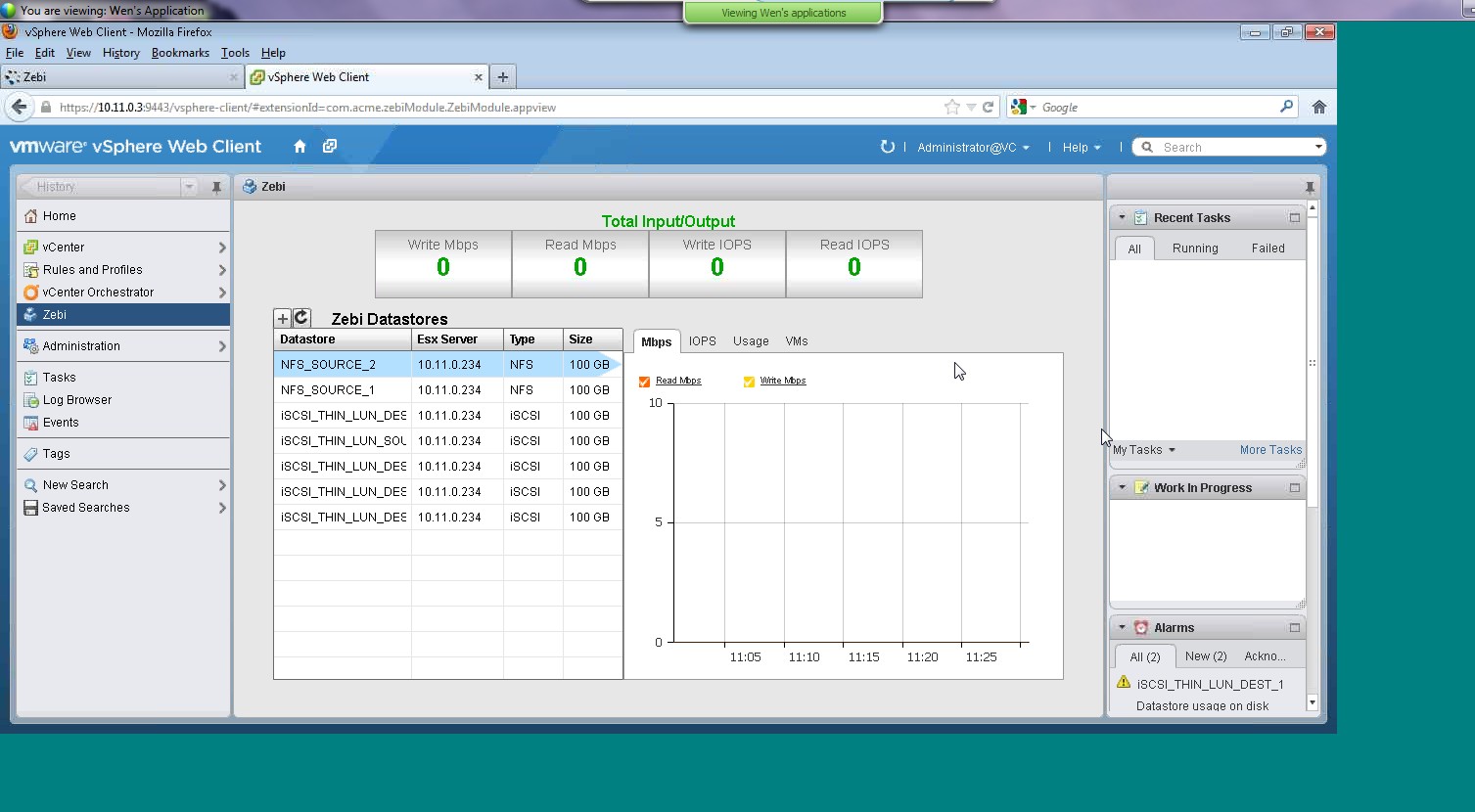The width and height of the screenshot is (1475, 812).
Task: Sort by the Datastore column header
Action: click(343, 339)
